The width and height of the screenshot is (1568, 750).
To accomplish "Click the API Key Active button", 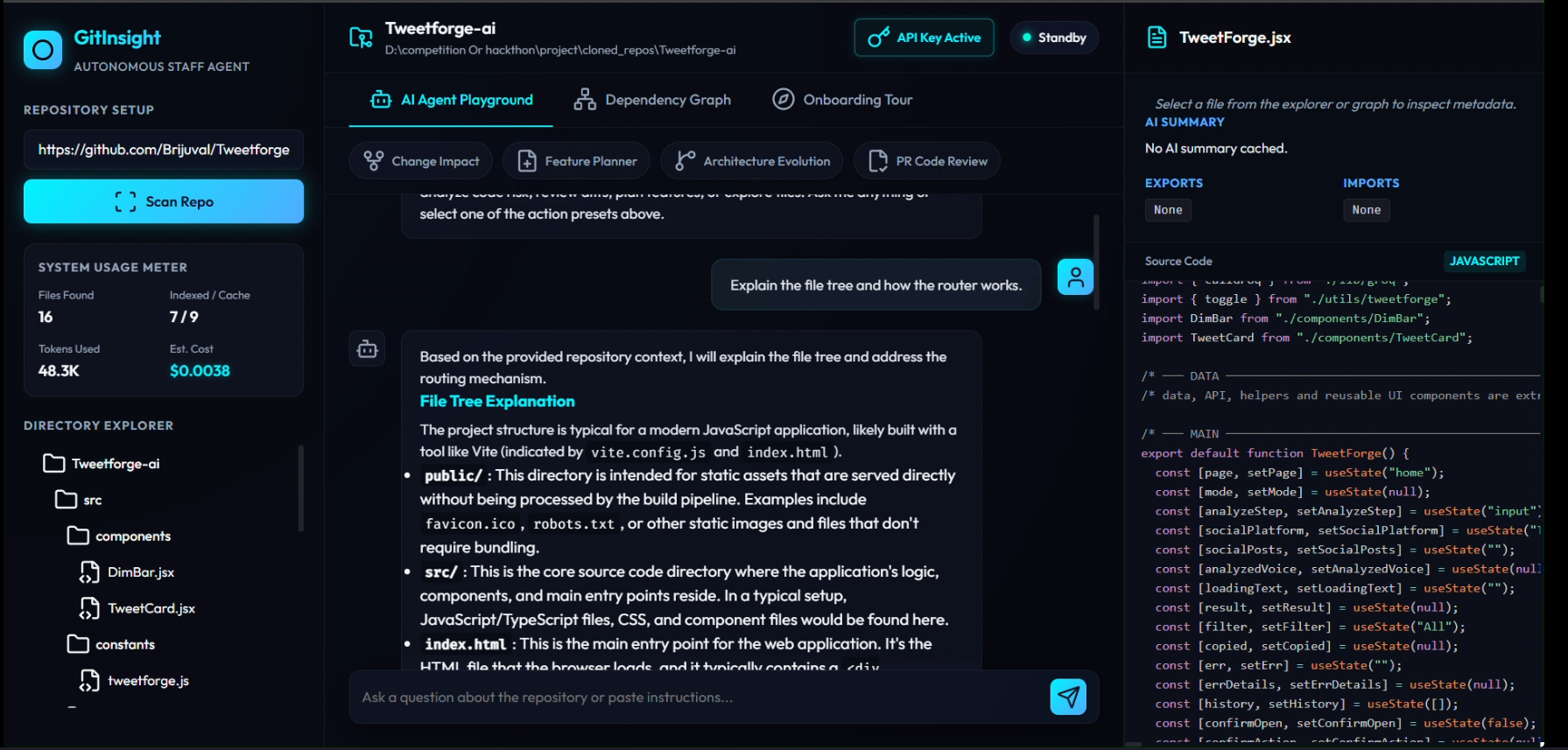I will (x=924, y=38).
